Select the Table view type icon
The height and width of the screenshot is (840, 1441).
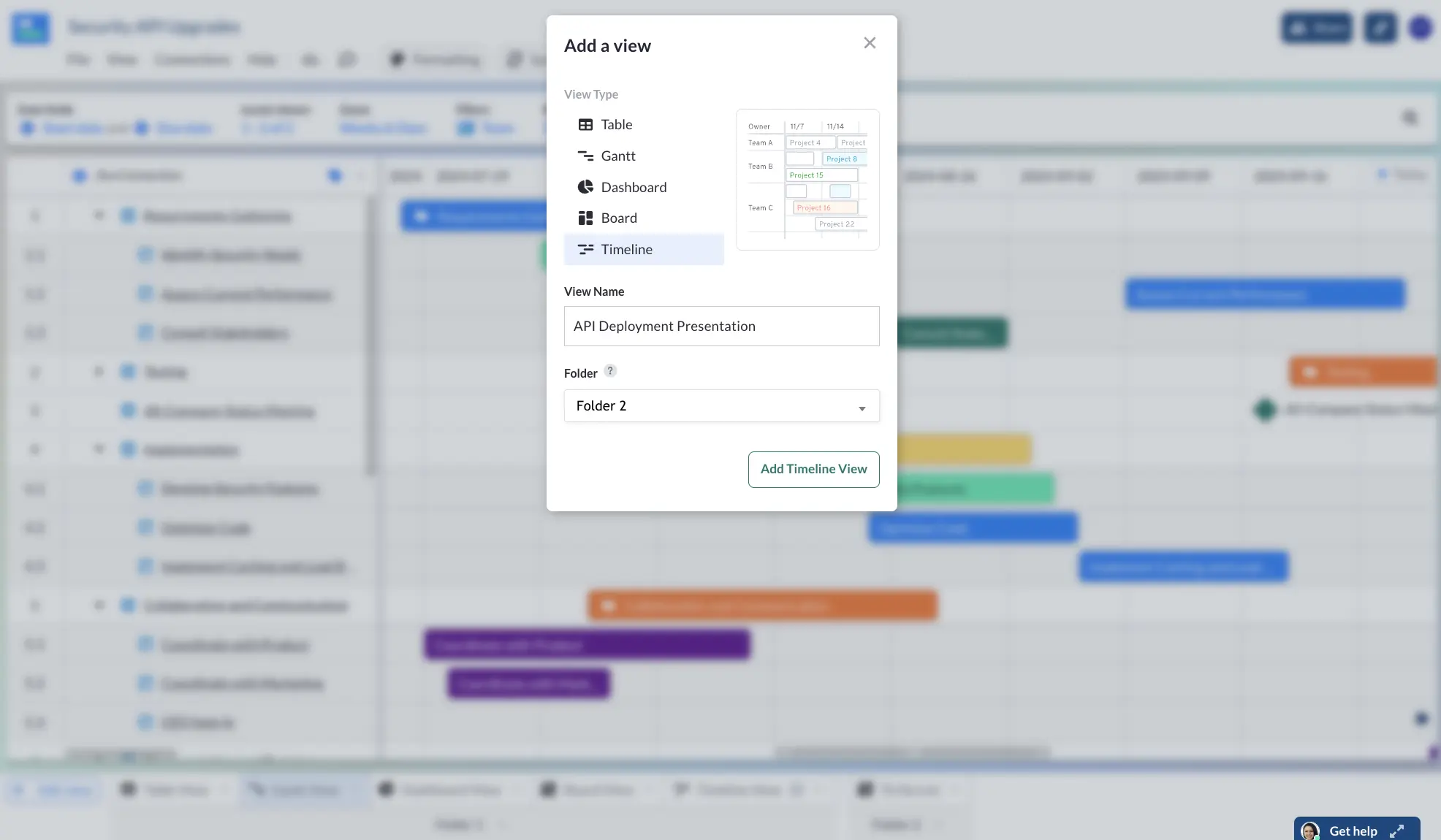[x=585, y=125]
